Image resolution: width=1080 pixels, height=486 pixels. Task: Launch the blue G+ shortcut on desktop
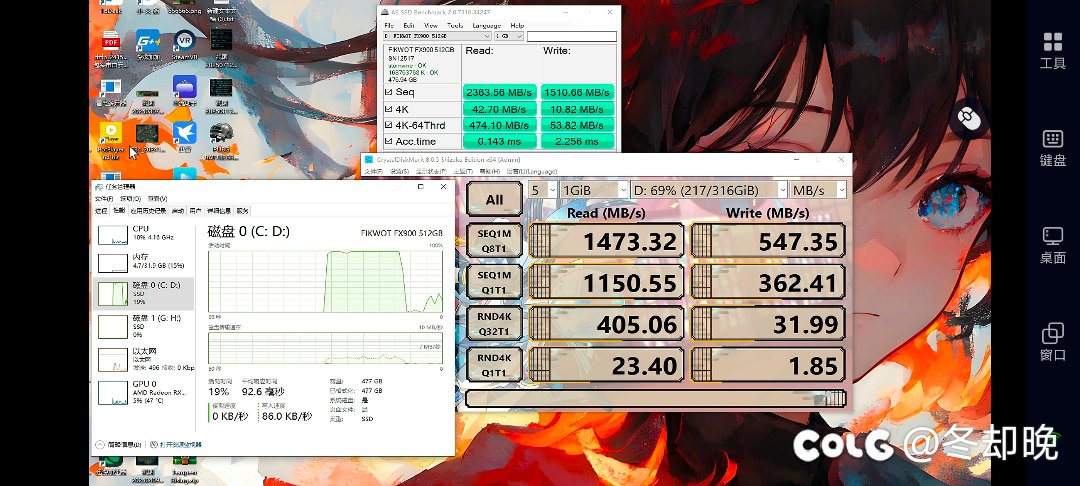[147, 41]
